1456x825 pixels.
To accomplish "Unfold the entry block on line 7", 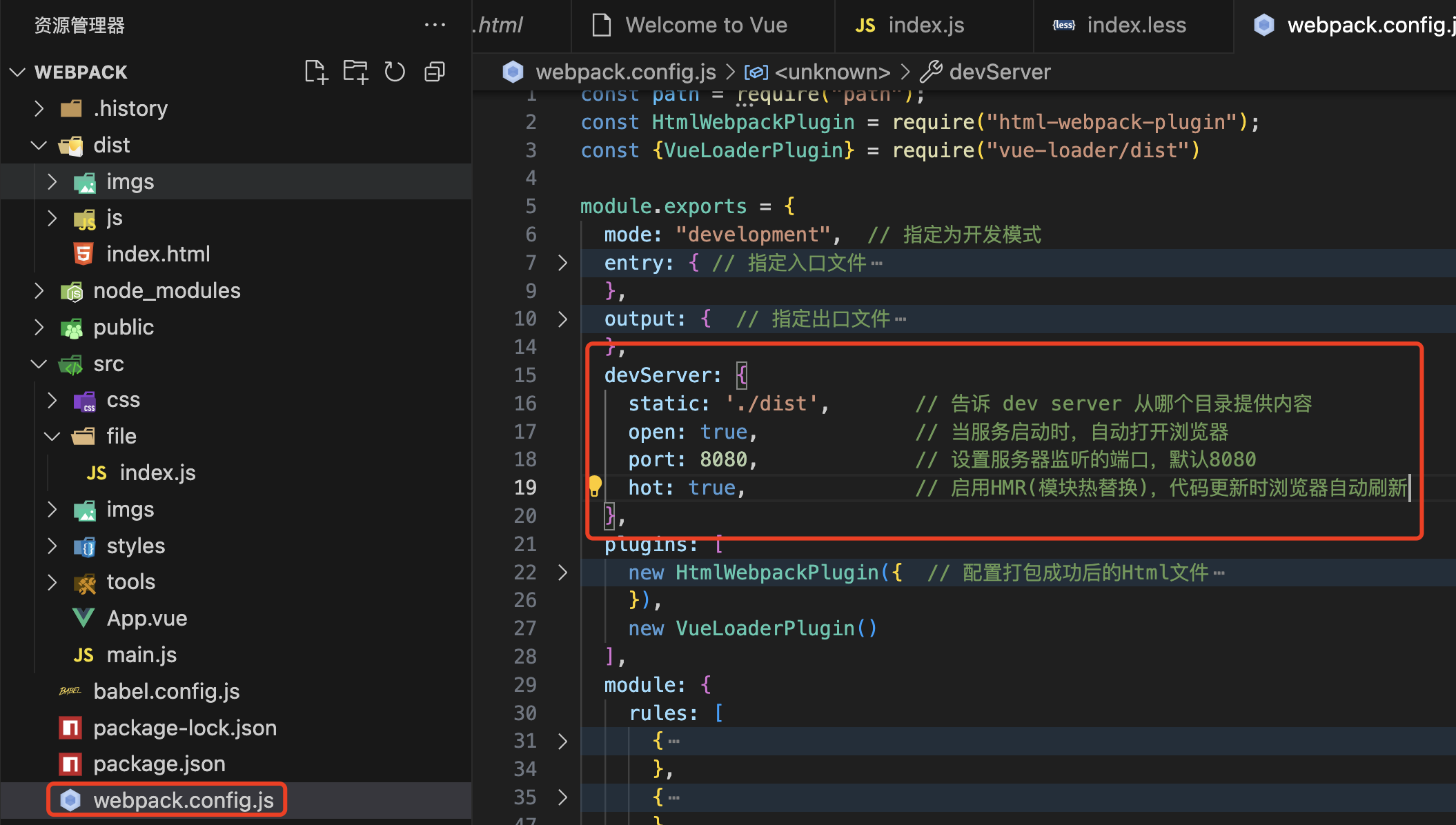I will tap(562, 263).
